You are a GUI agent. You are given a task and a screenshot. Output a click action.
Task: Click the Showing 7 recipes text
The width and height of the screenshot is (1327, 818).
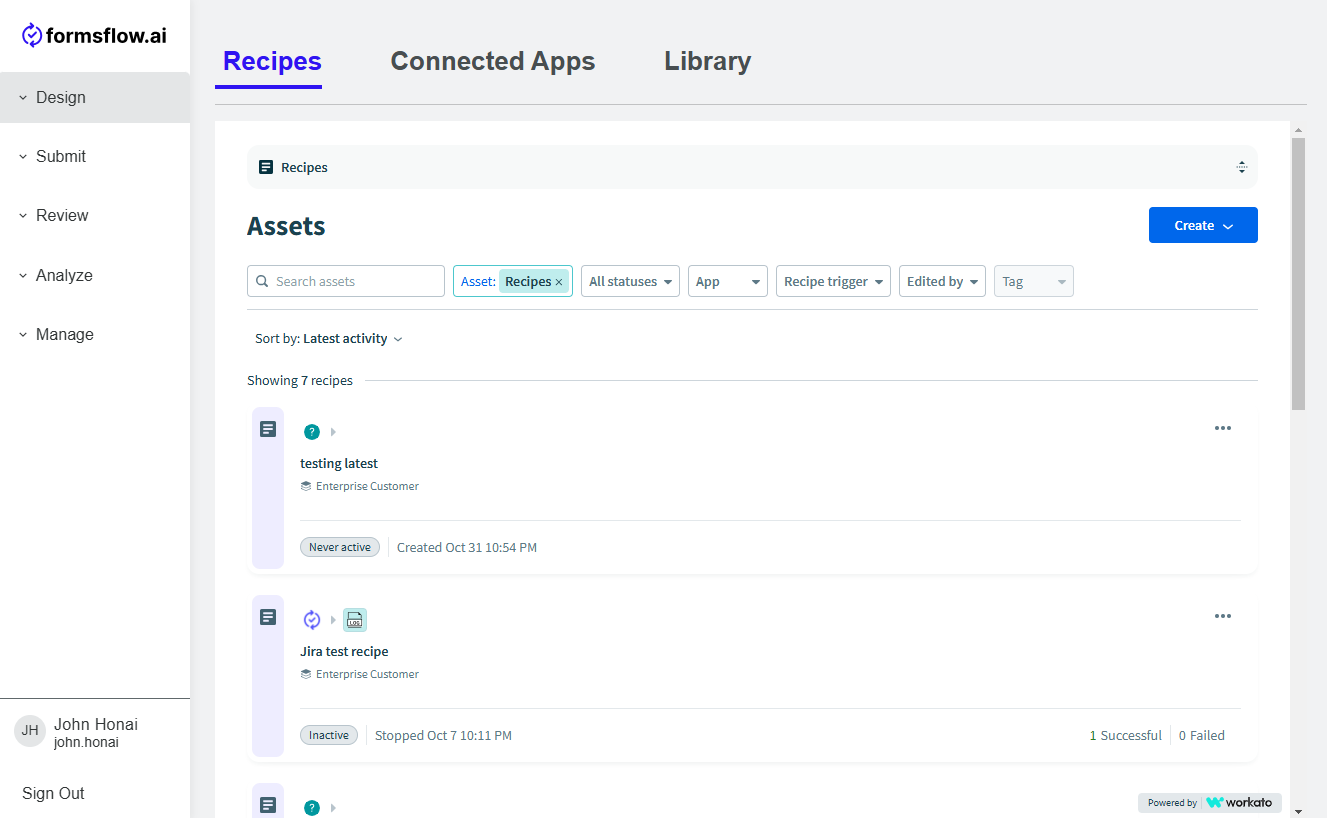(x=300, y=380)
